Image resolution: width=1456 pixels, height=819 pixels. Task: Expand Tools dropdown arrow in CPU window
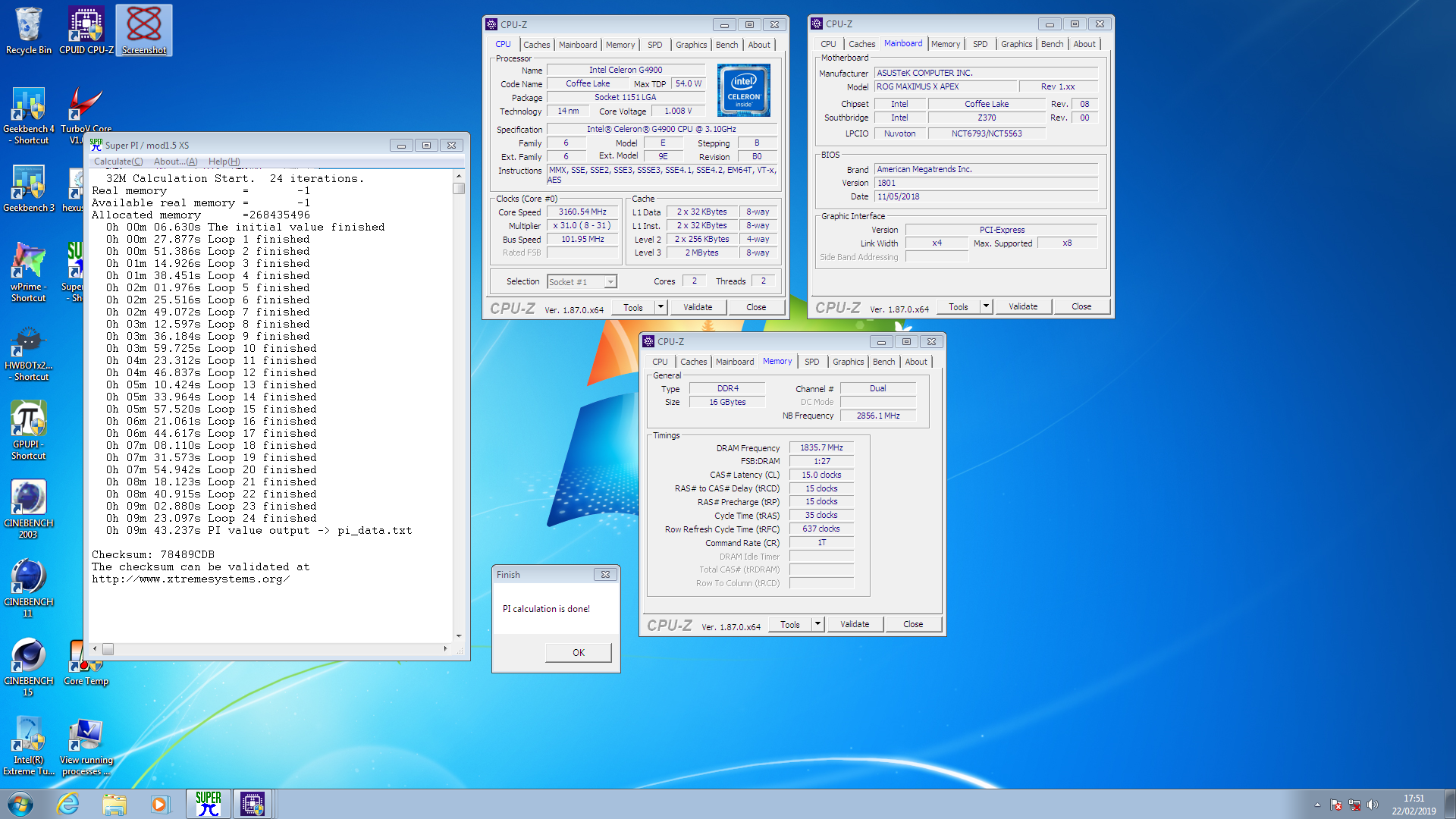click(x=661, y=307)
